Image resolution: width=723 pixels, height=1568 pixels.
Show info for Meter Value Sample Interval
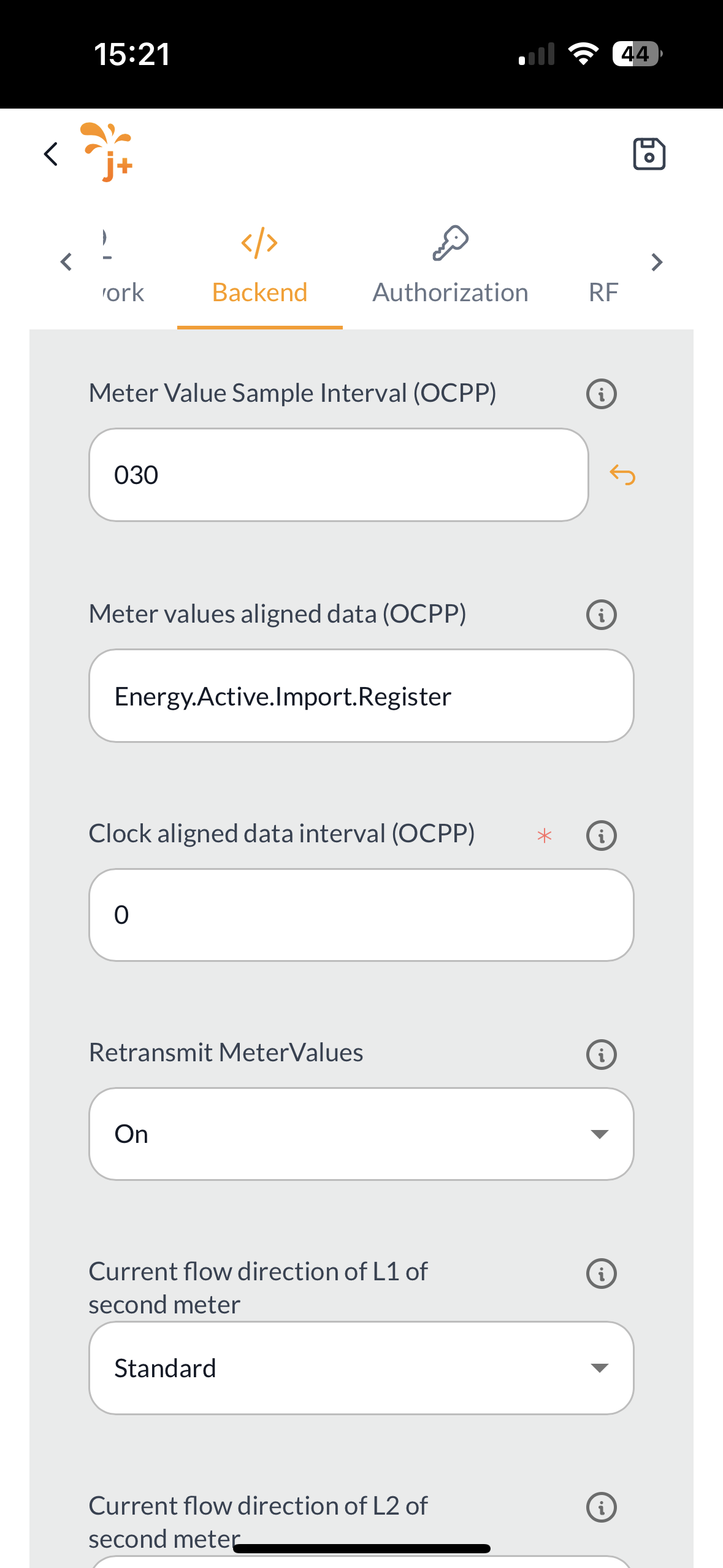(601, 394)
